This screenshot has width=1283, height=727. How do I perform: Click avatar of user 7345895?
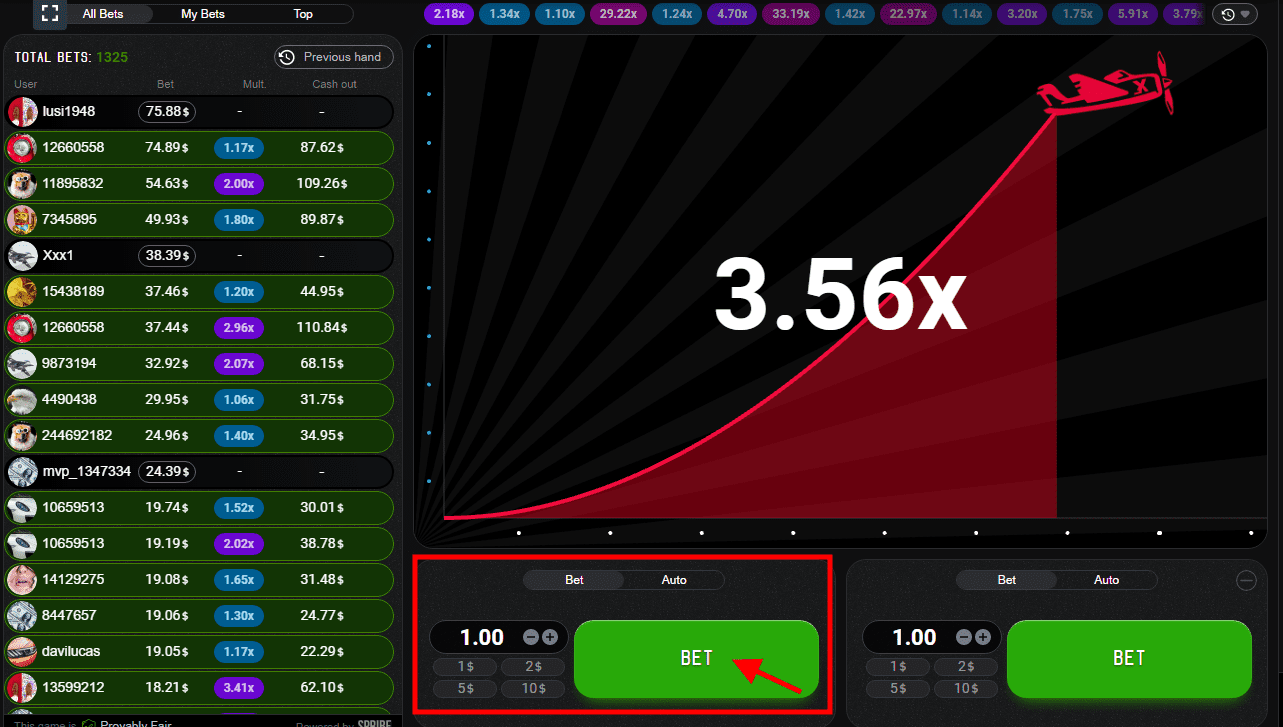coord(22,219)
